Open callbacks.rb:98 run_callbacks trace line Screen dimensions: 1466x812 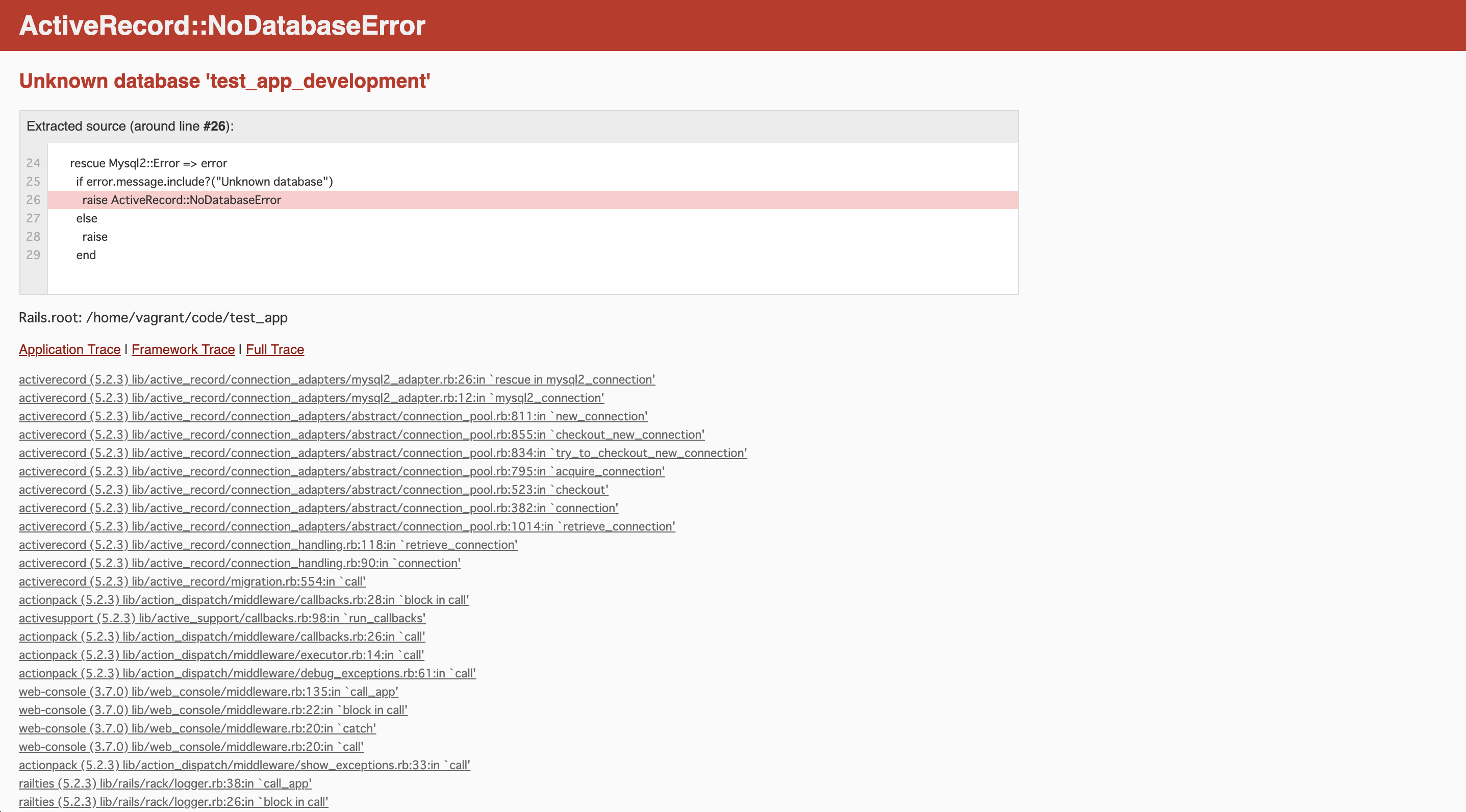(x=222, y=618)
